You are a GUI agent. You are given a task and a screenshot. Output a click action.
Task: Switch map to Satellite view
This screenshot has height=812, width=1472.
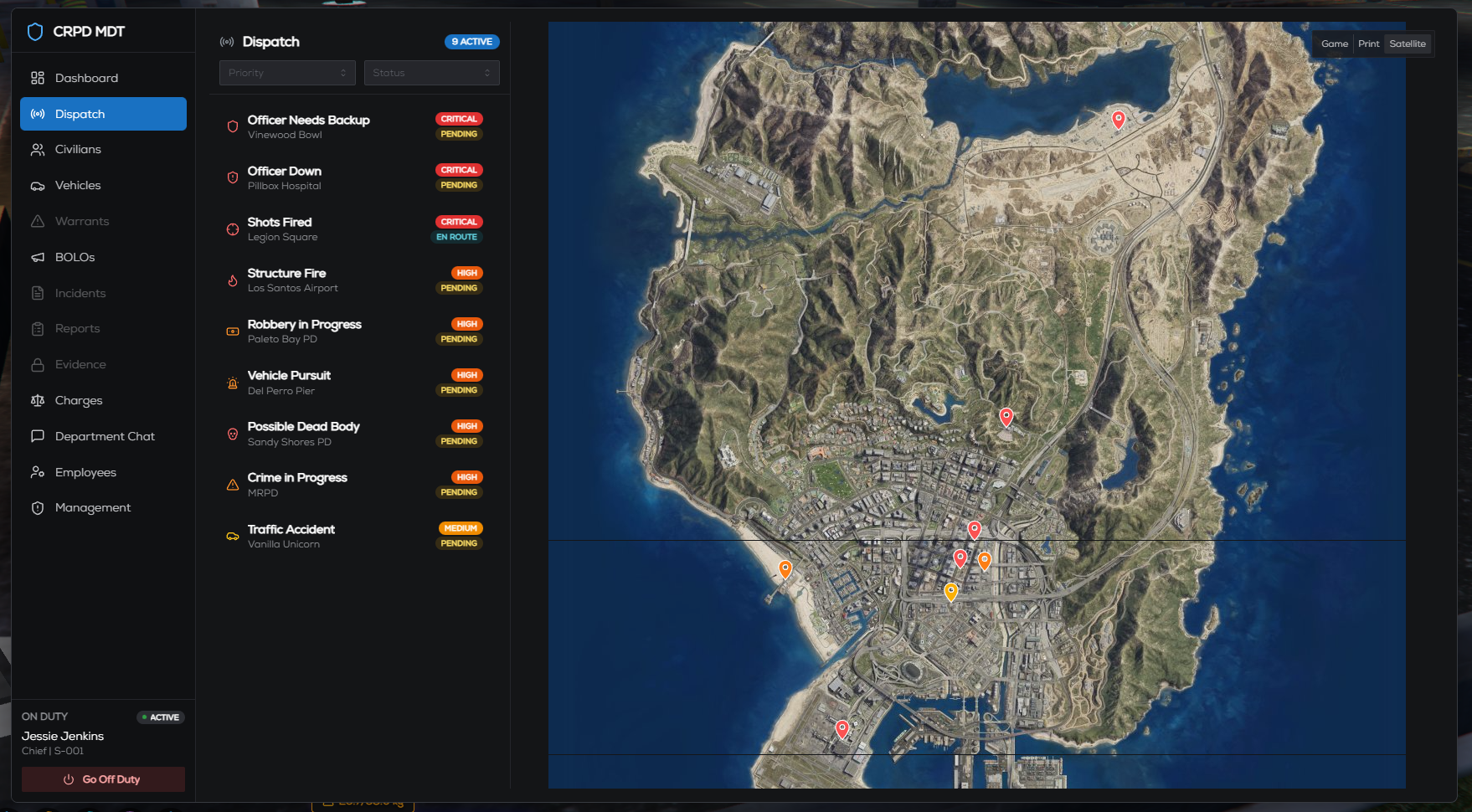pos(1408,44)
